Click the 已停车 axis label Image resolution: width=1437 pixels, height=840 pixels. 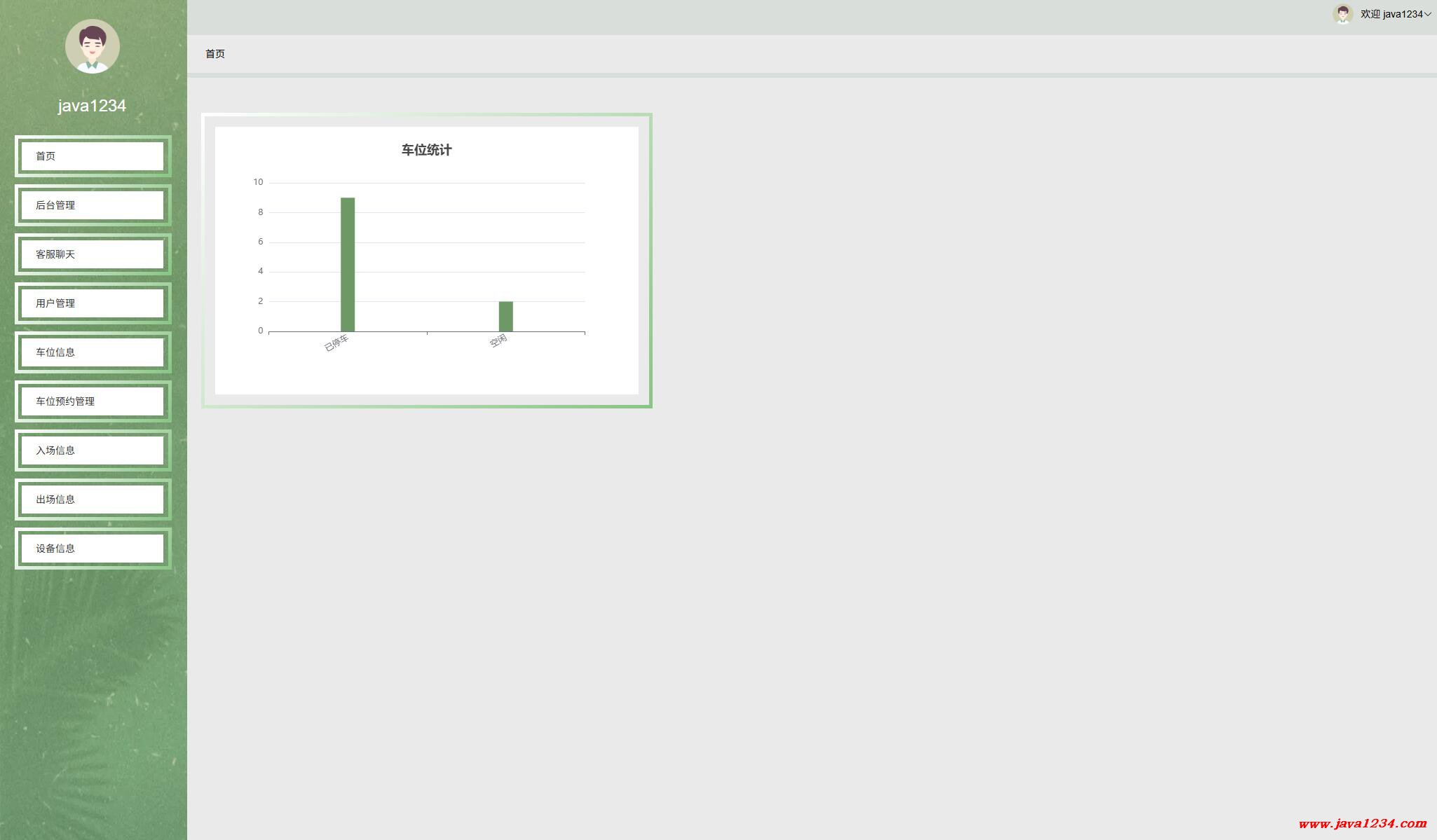(x=336, y=343)
